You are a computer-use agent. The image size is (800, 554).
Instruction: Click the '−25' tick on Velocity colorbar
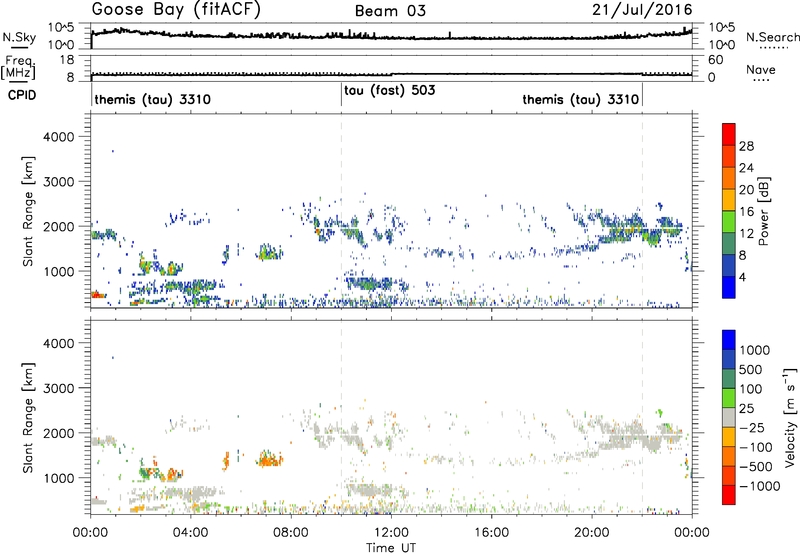tap(751, 427)
